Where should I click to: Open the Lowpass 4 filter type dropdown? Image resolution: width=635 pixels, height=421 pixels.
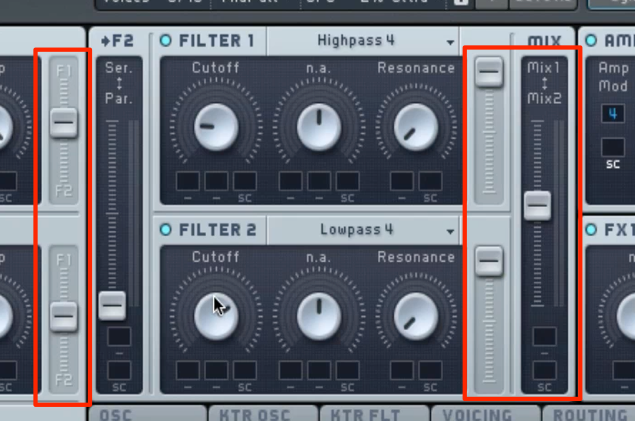pos(363,230)
